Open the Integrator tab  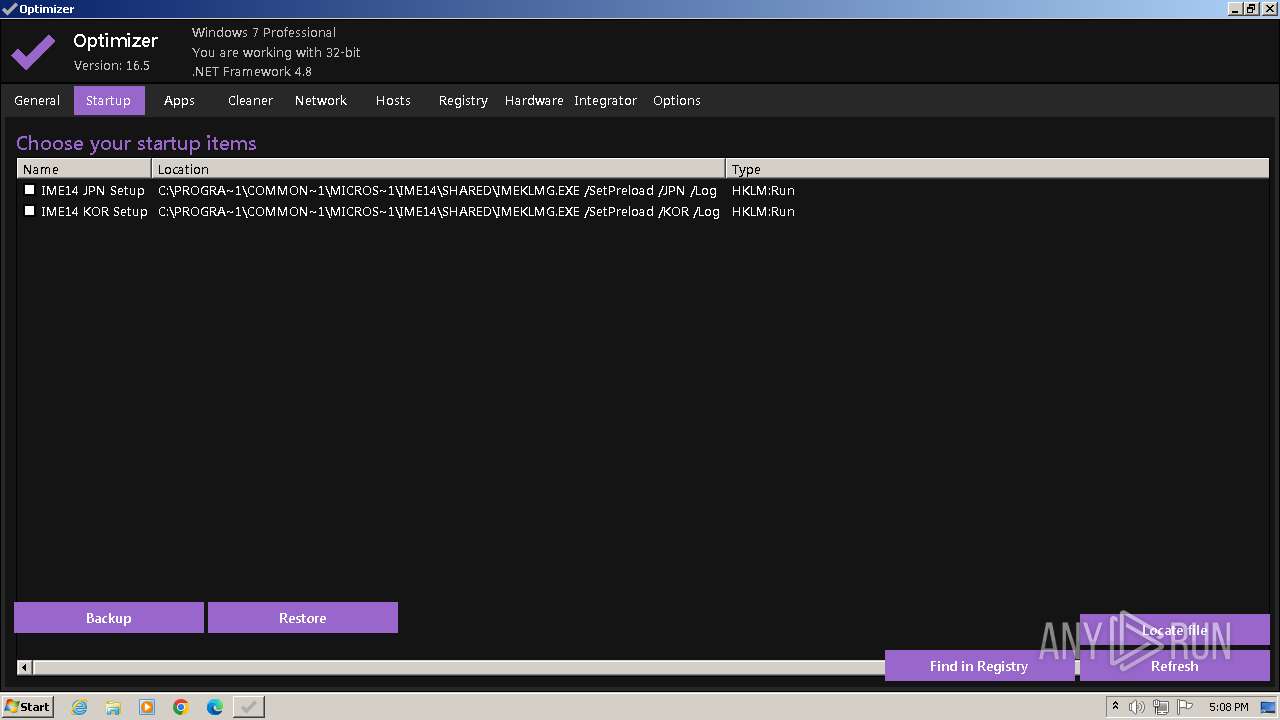[x=605, y=100]
